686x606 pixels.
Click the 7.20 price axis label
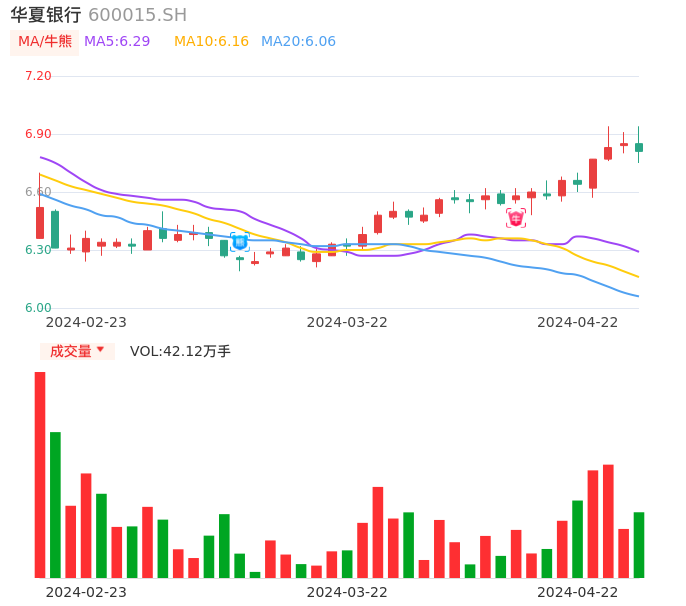[x=38, y=76]
